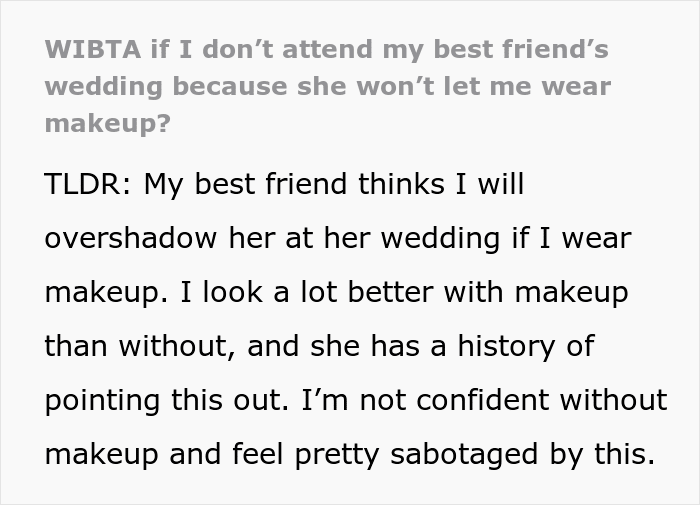Click the line "My best friend thinks I will"
The height and width of the screenshot is (505, 700).
tap(334, 184)
